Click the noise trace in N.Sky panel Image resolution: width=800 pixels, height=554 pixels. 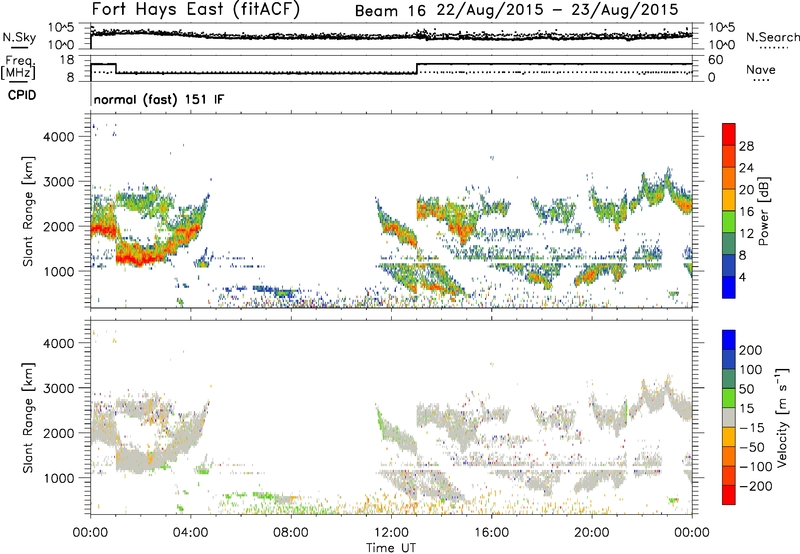pos(391,36)
